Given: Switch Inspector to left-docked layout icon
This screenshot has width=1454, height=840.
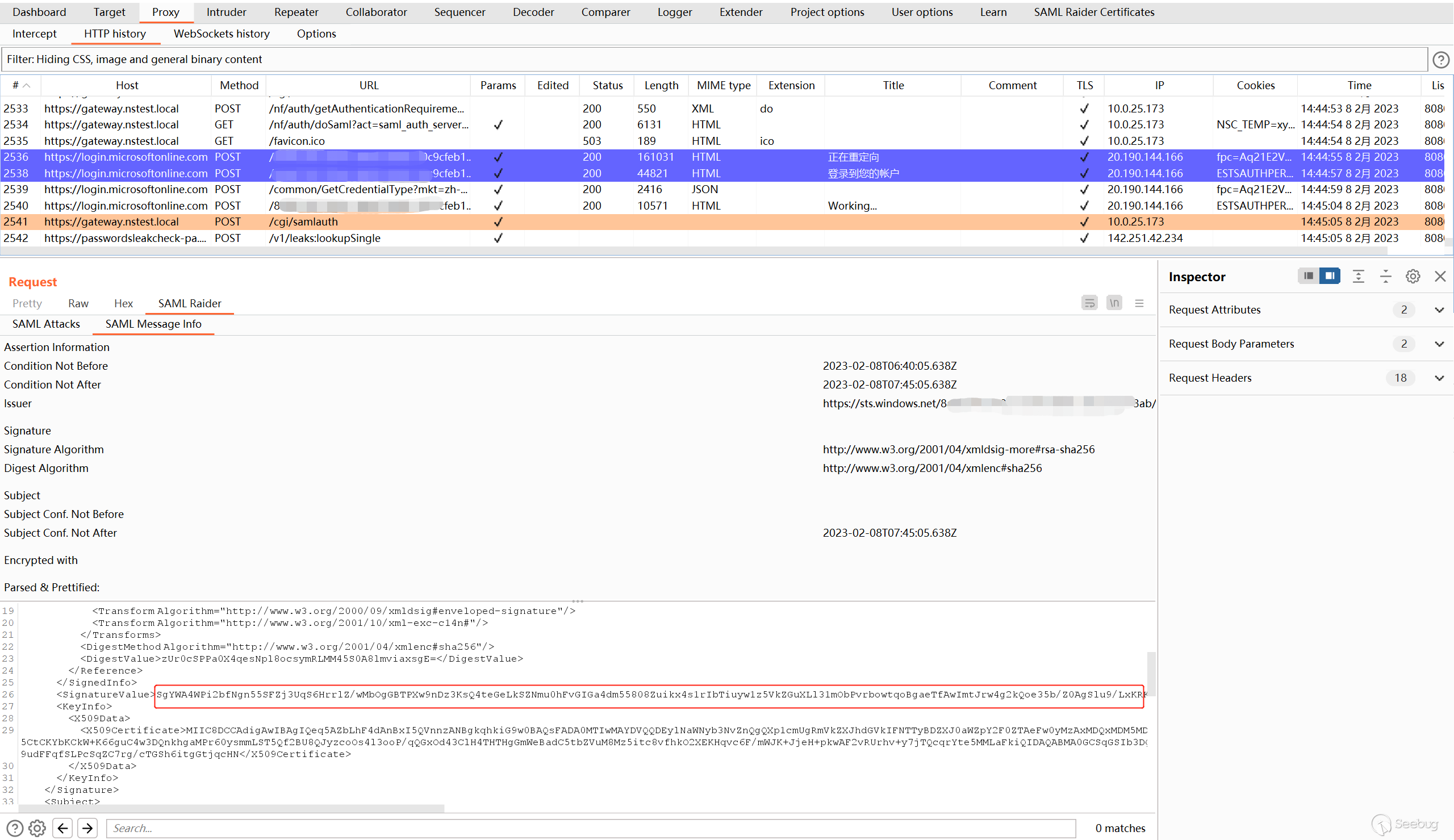Looking at the screenshot, I should tap(1308, 277).
